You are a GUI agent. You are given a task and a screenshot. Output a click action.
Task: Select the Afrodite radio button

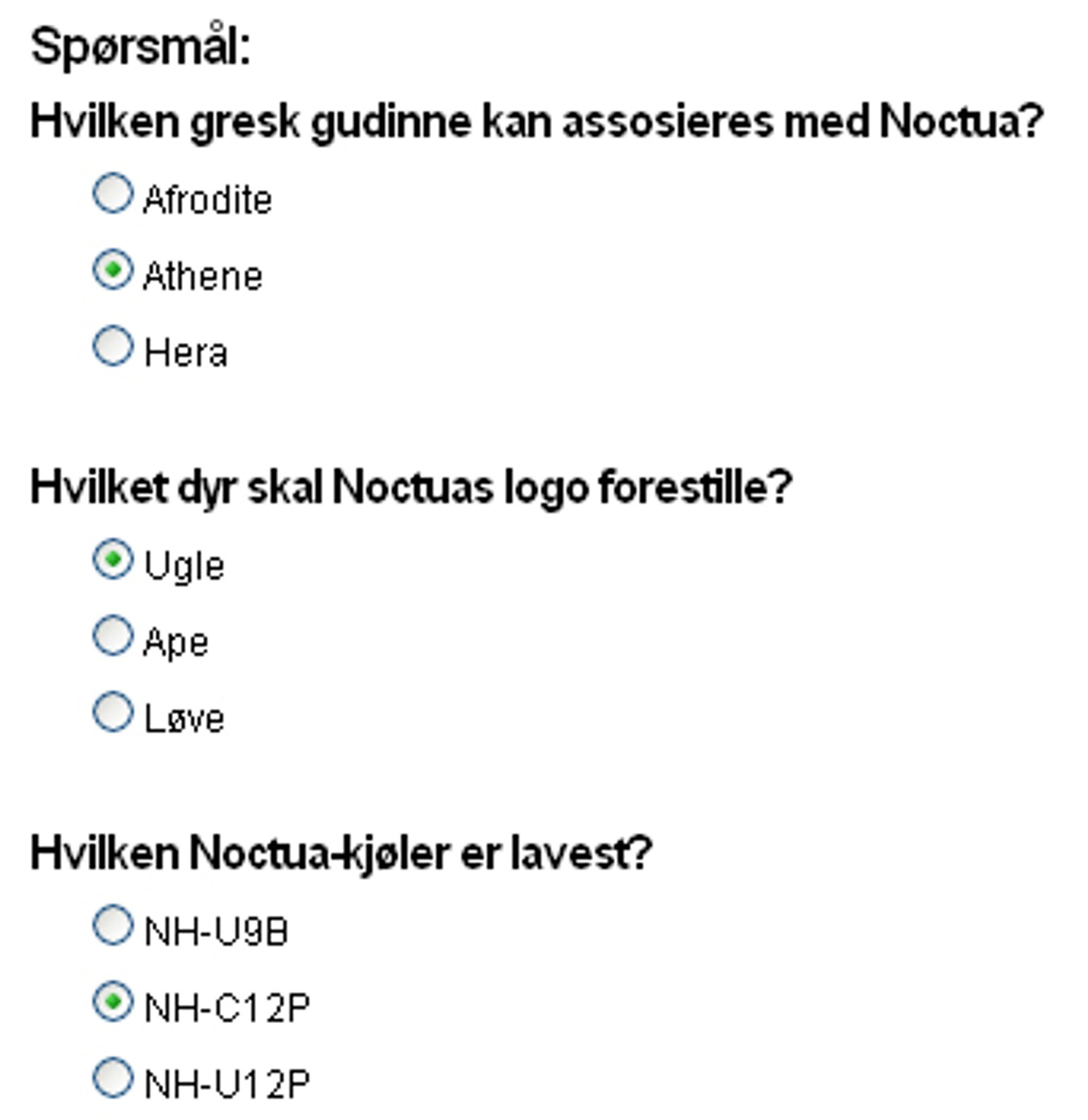click(x=113, y=193)
